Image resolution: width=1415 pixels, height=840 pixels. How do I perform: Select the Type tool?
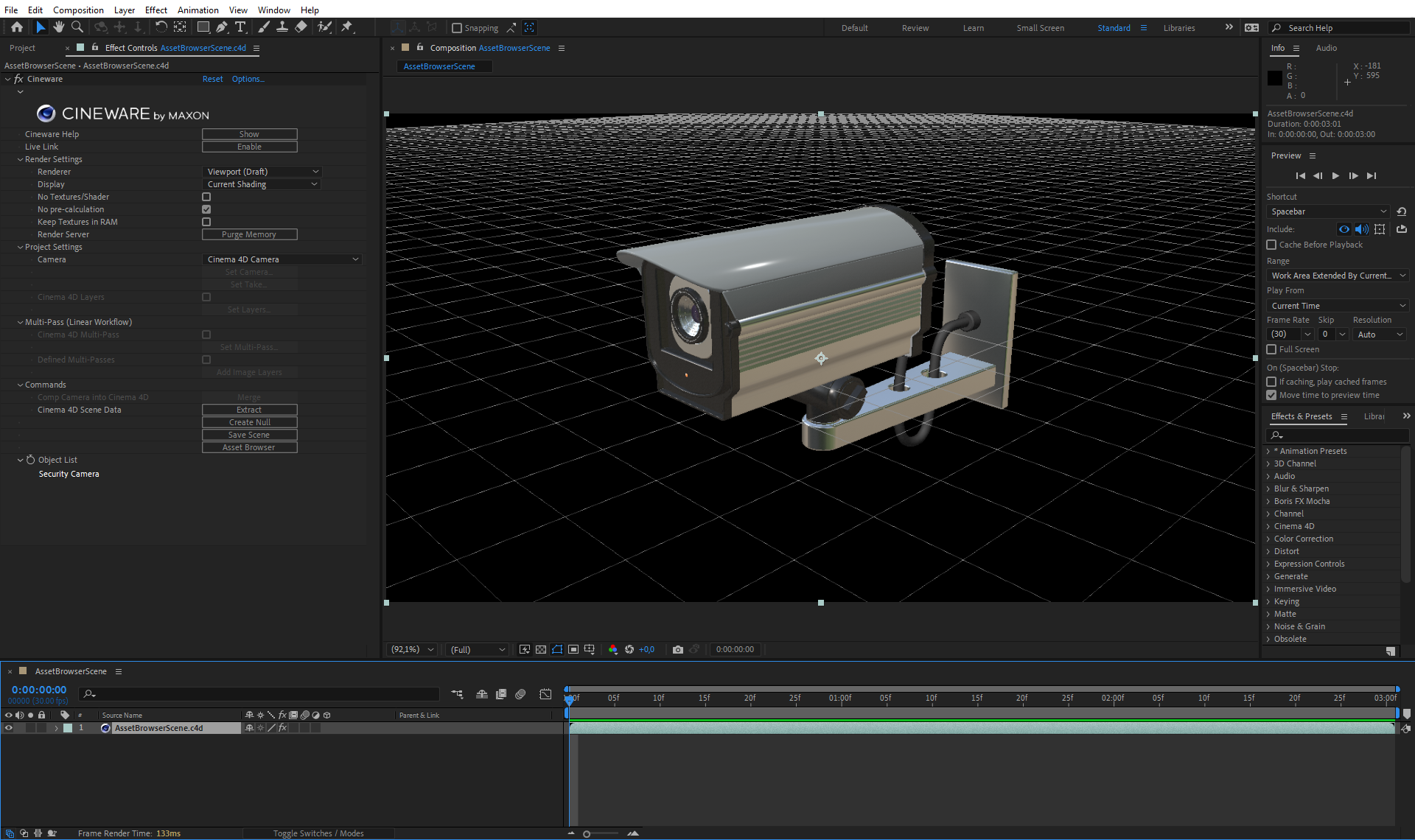click(240, 27)
